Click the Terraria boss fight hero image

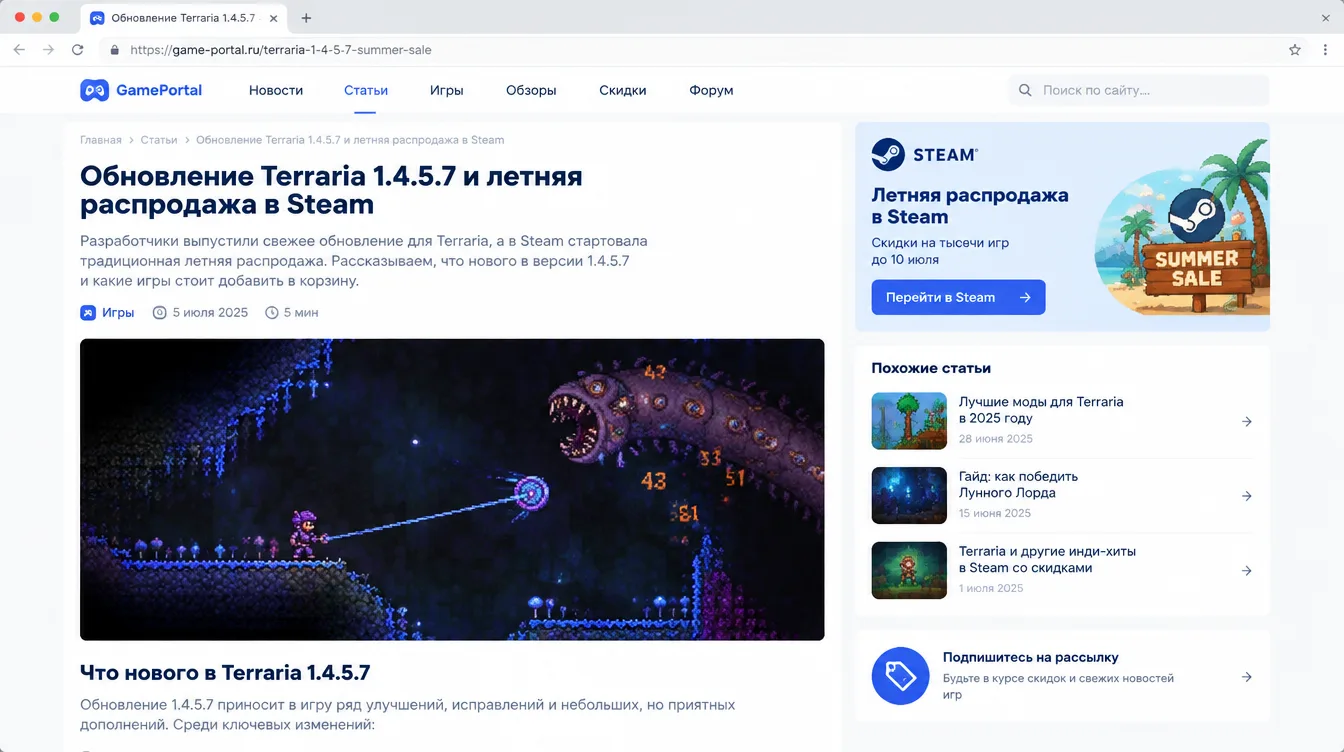pos(452,490)
